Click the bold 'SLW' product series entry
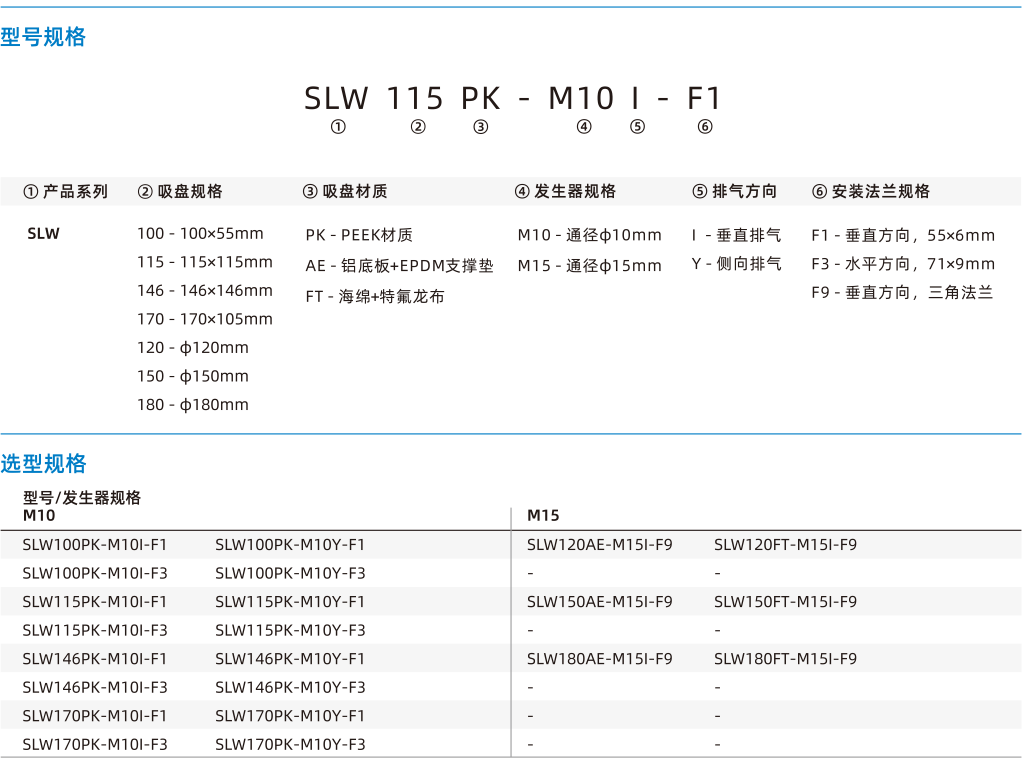This screenshot has width=1025, height=767. click(43, 233)
